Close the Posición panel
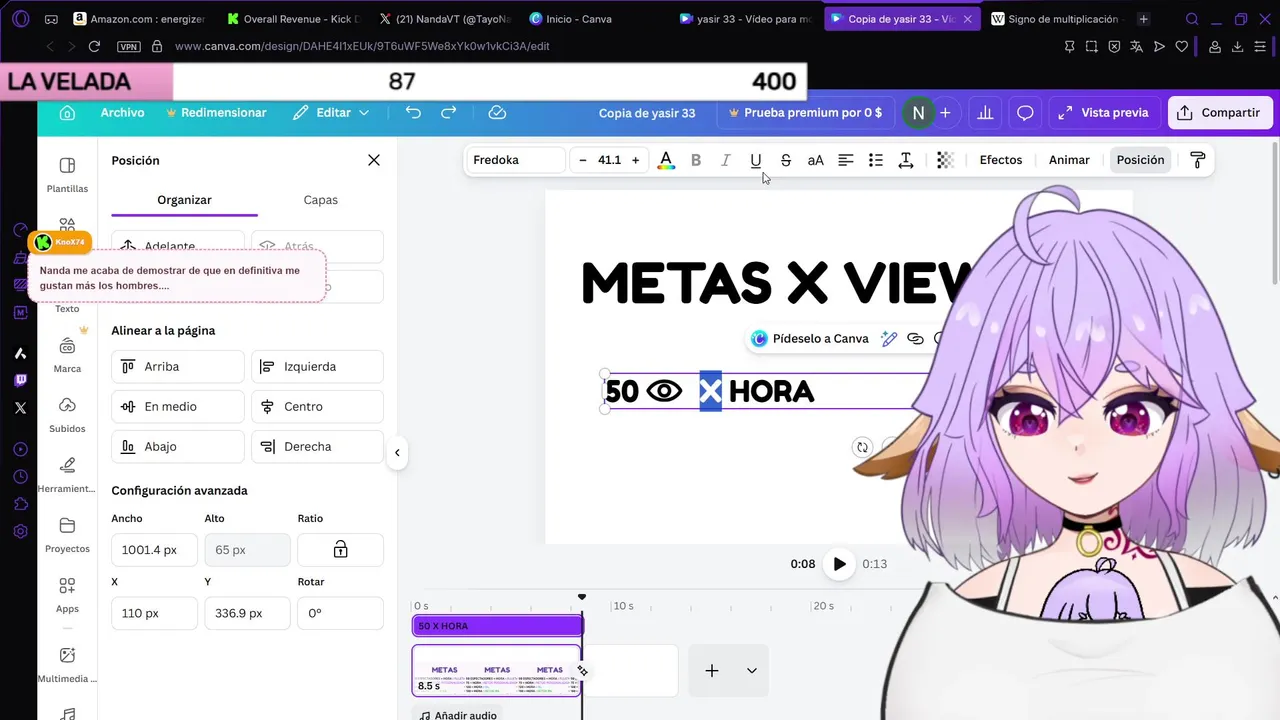Screen dimensions: 1280x720 [x=374, y=160]
